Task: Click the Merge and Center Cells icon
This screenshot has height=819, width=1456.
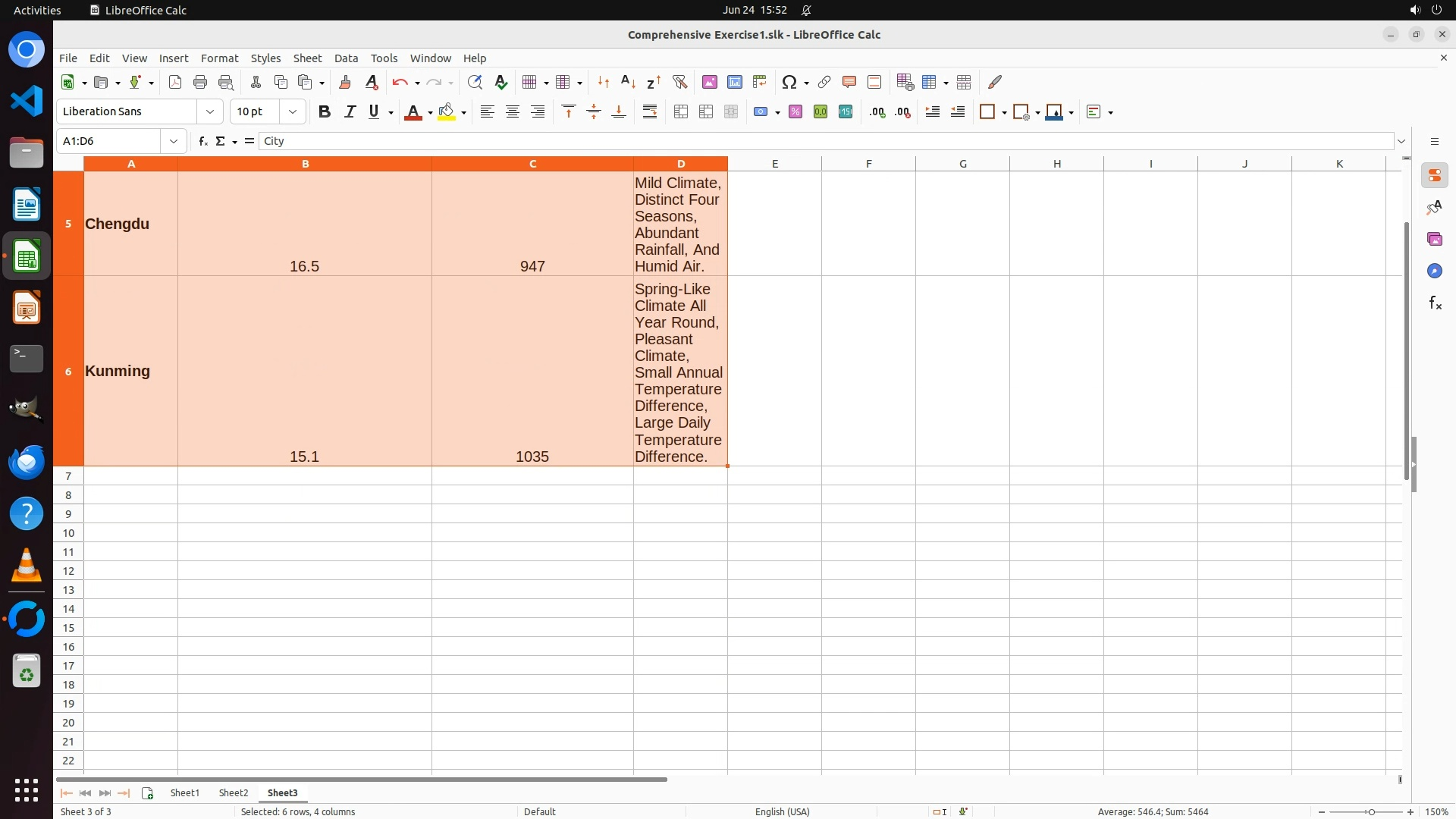Action: click(x=680, y=112)
